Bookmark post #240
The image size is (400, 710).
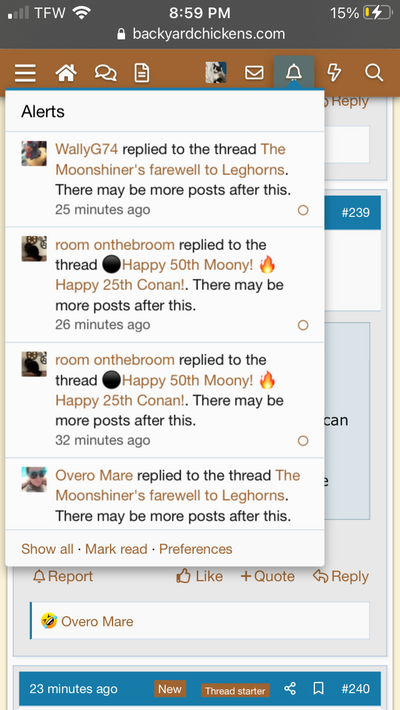(x=318, y=689)
